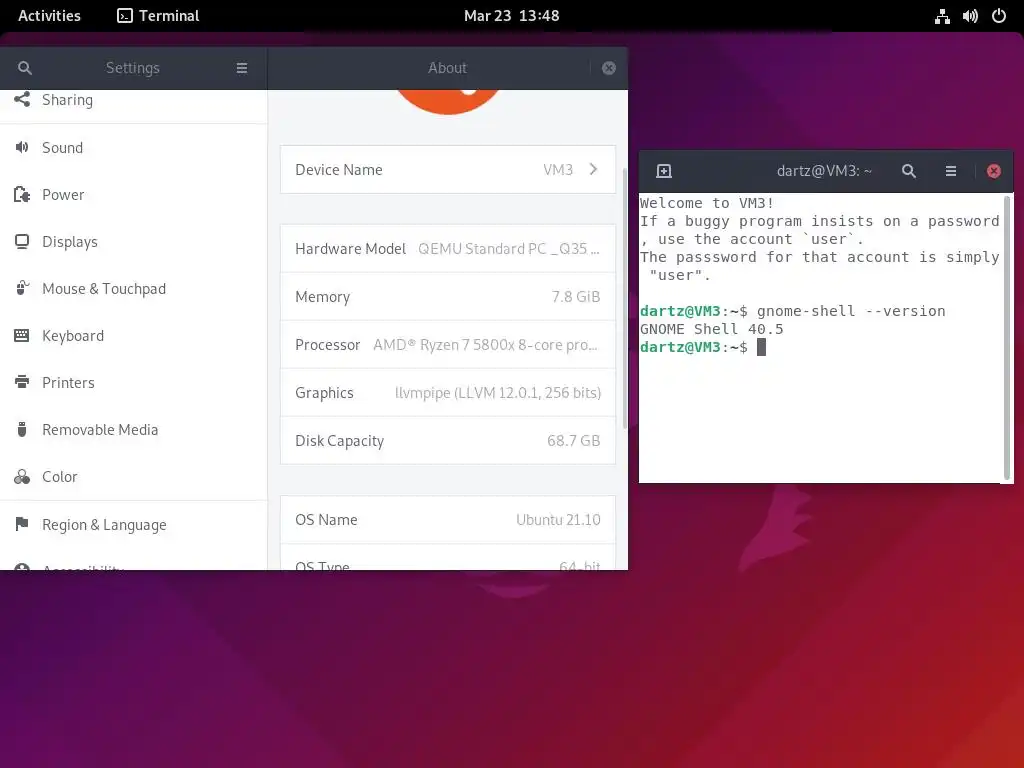
Task: Select Removable Media in Settings sidebar
Action: tap(133, 430)
